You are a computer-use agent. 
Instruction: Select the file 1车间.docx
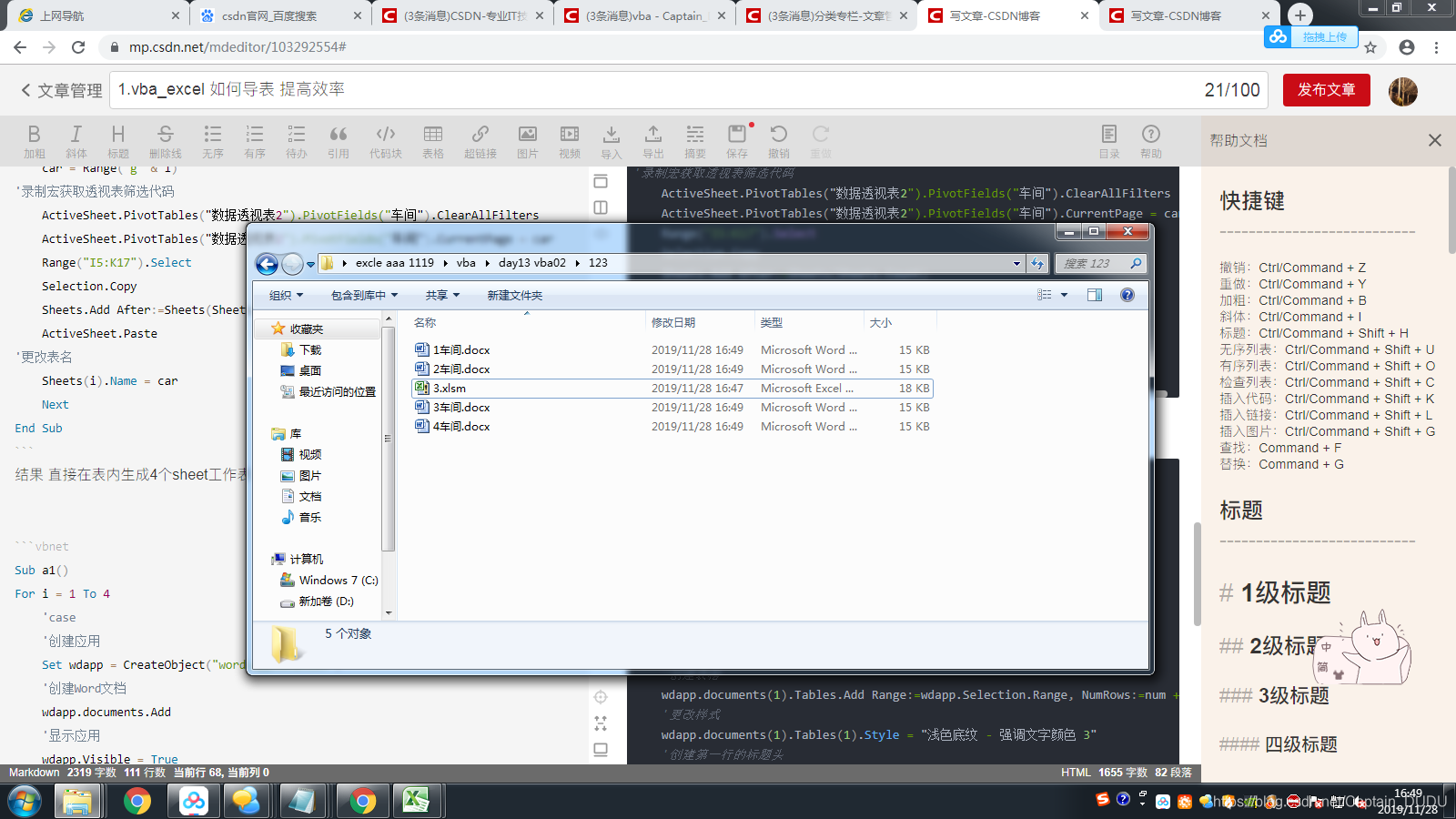pyautogui.click(x=461, y=349)
